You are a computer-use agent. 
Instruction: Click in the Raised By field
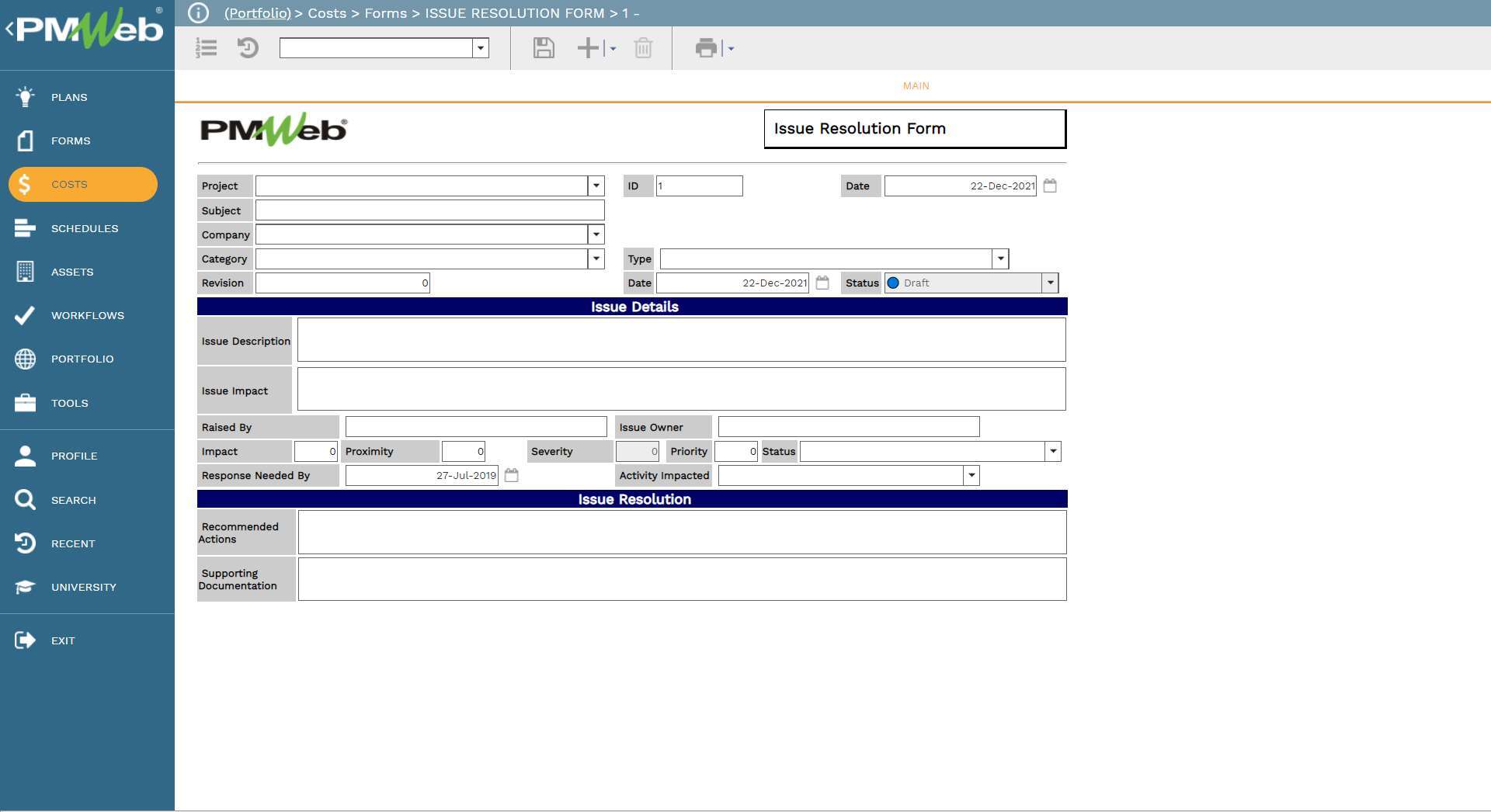pos(476,426)
